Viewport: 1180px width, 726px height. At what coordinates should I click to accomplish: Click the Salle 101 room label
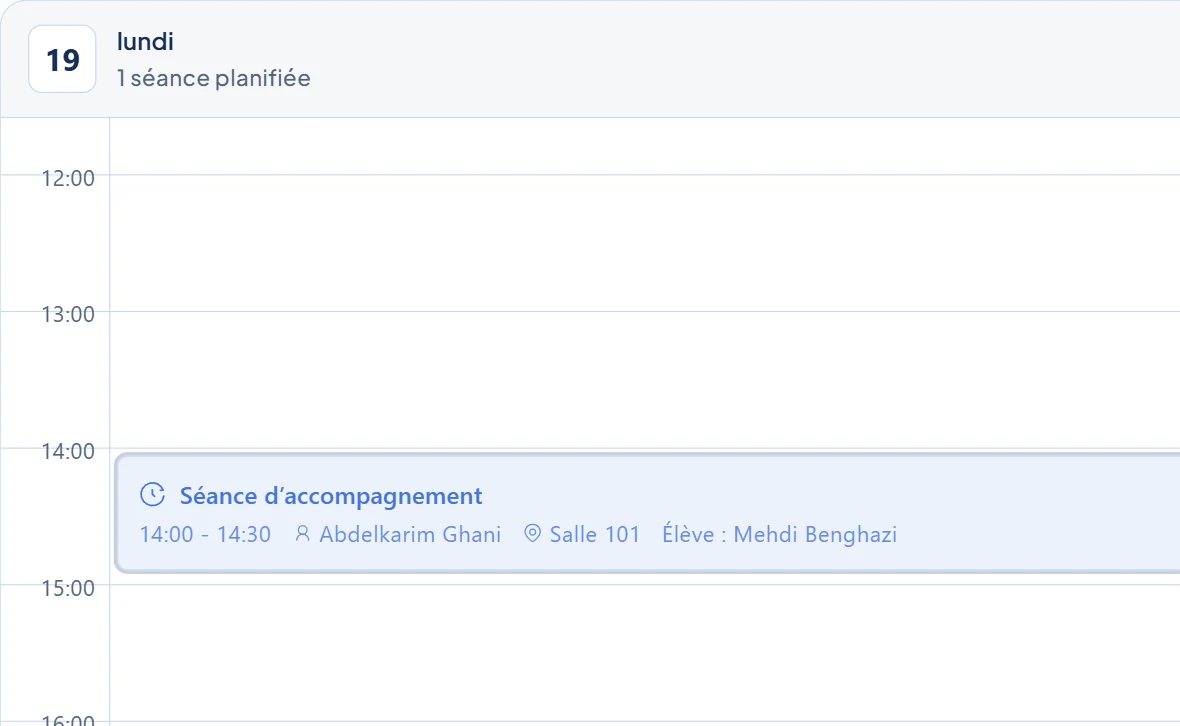[595, 534]
